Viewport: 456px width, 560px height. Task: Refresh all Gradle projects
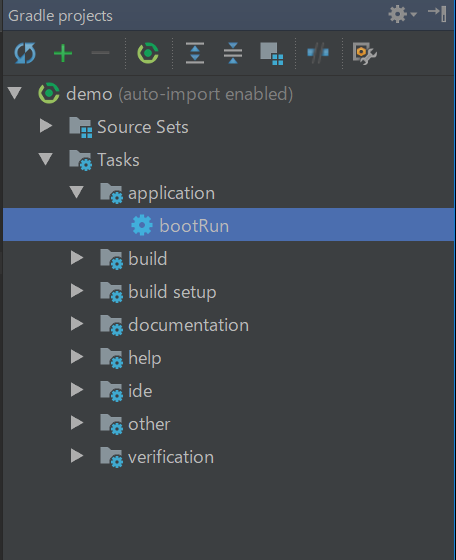[25, 53]
